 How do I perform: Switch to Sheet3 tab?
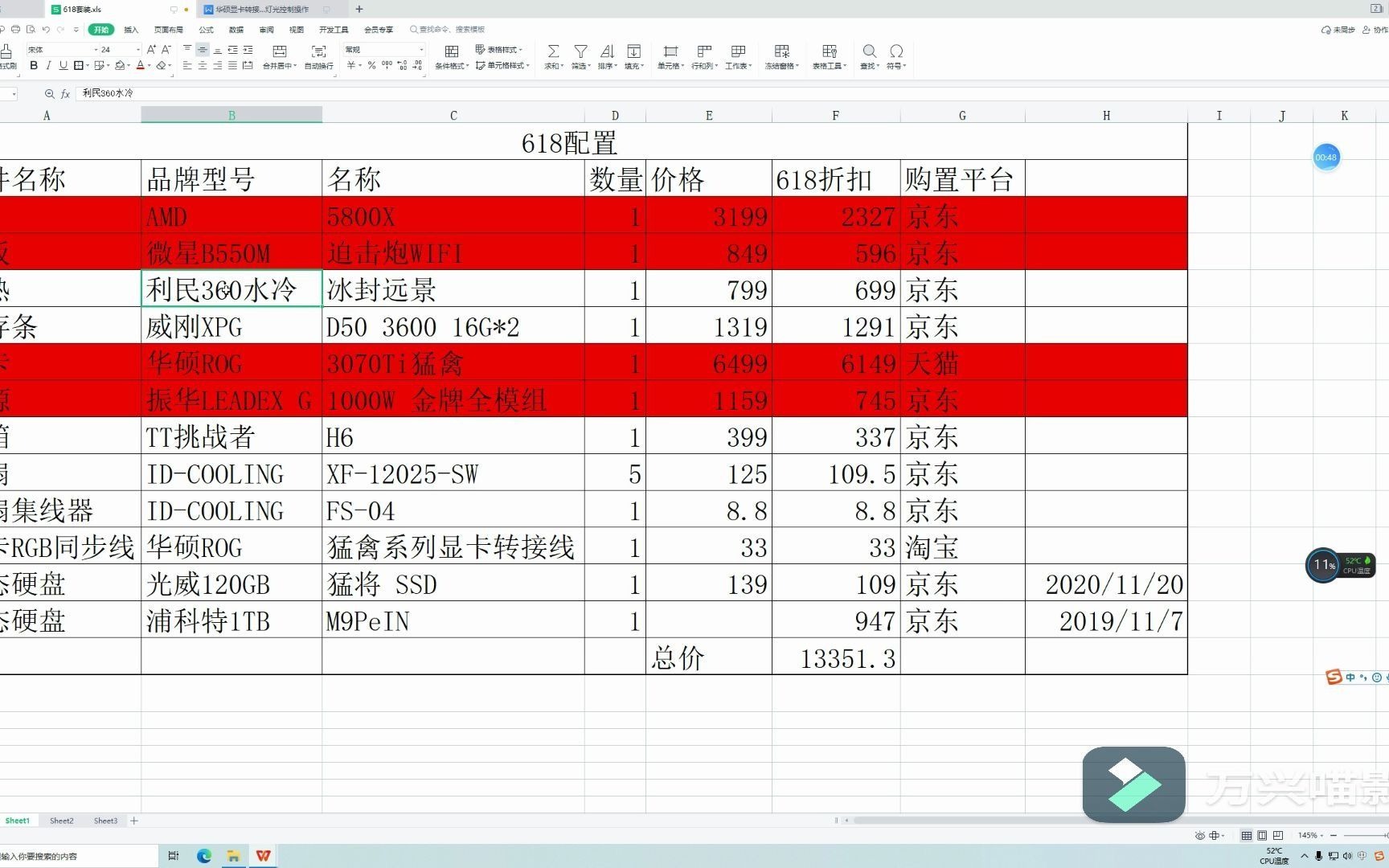point(105,821)
